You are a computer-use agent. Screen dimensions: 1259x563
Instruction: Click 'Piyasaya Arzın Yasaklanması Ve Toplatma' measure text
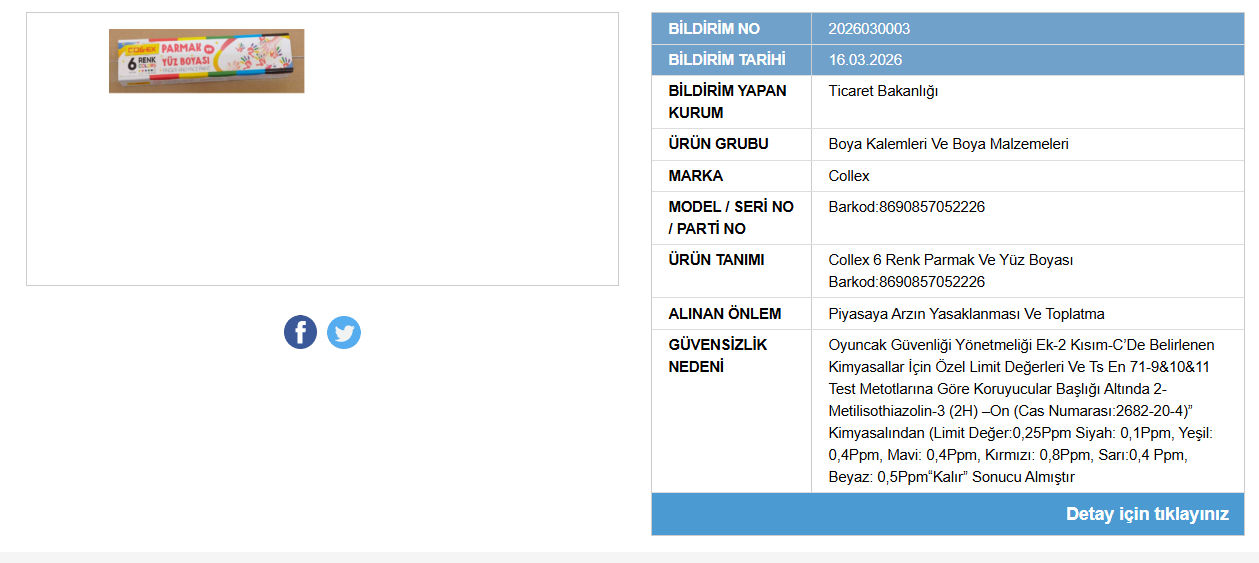[x=966, y=314]
